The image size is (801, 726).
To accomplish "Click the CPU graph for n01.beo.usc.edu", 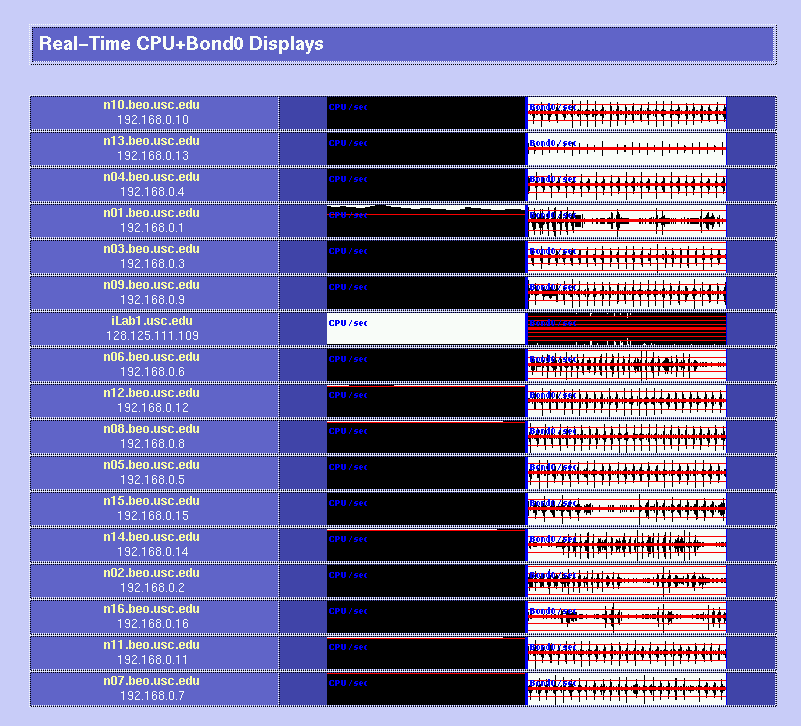I will pos(426,220).
